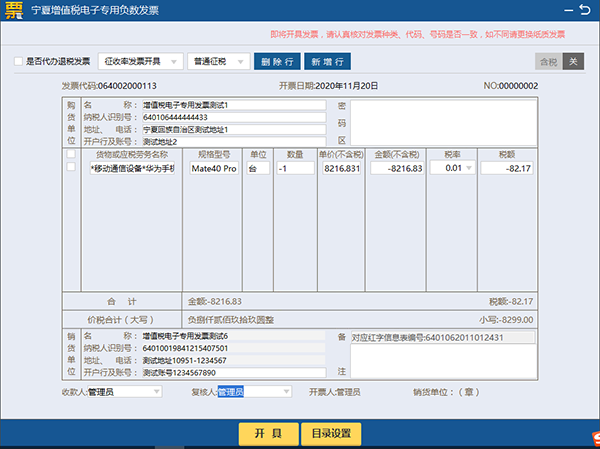
Task: Minimize the invoice window
Action: coord(569,10)
